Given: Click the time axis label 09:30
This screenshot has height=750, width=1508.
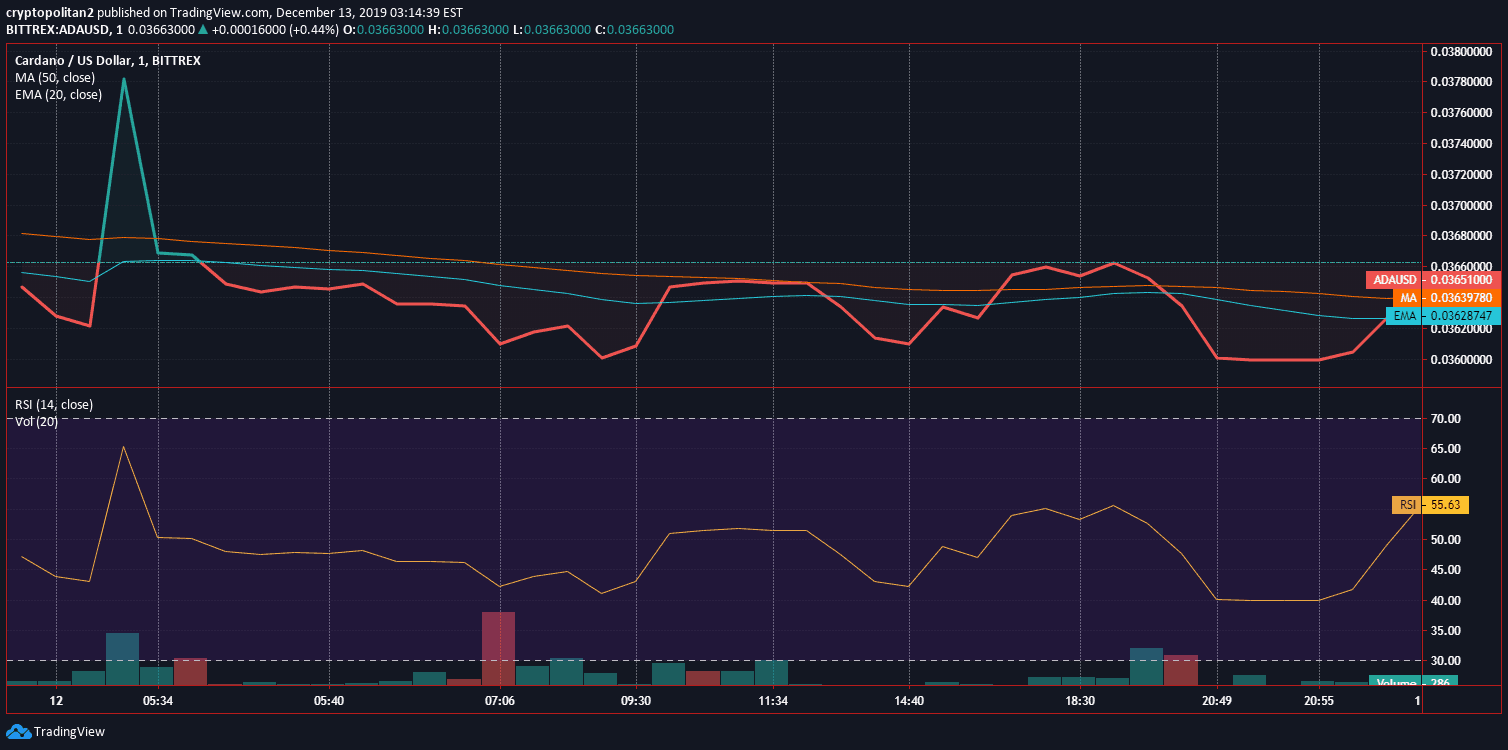Looking at the screenshot, I should click(636, 701).
